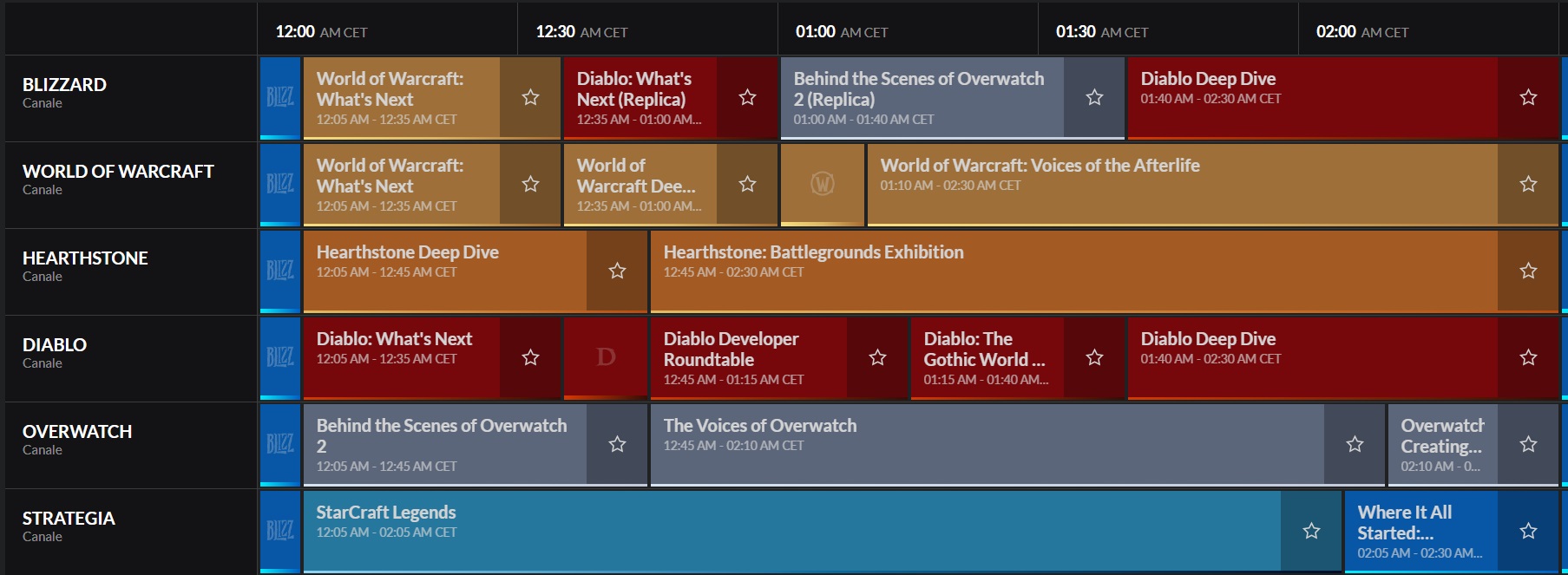This screenshot has height=575, width=1568.
Task: Select the World of Warcraft channel
Action: [131, 185]
